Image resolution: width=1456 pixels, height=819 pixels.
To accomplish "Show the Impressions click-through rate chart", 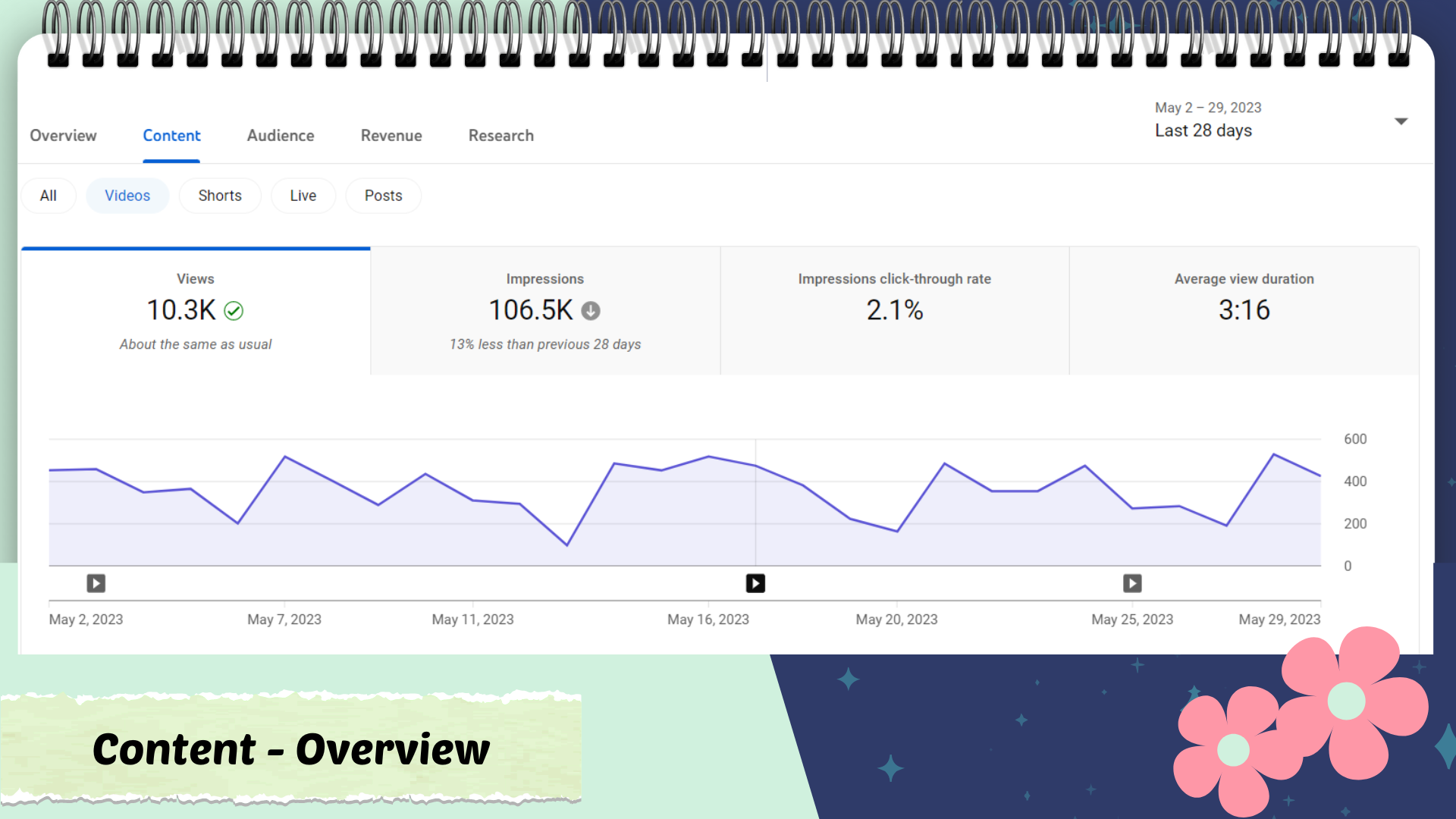I will click(x=894, y=311).
